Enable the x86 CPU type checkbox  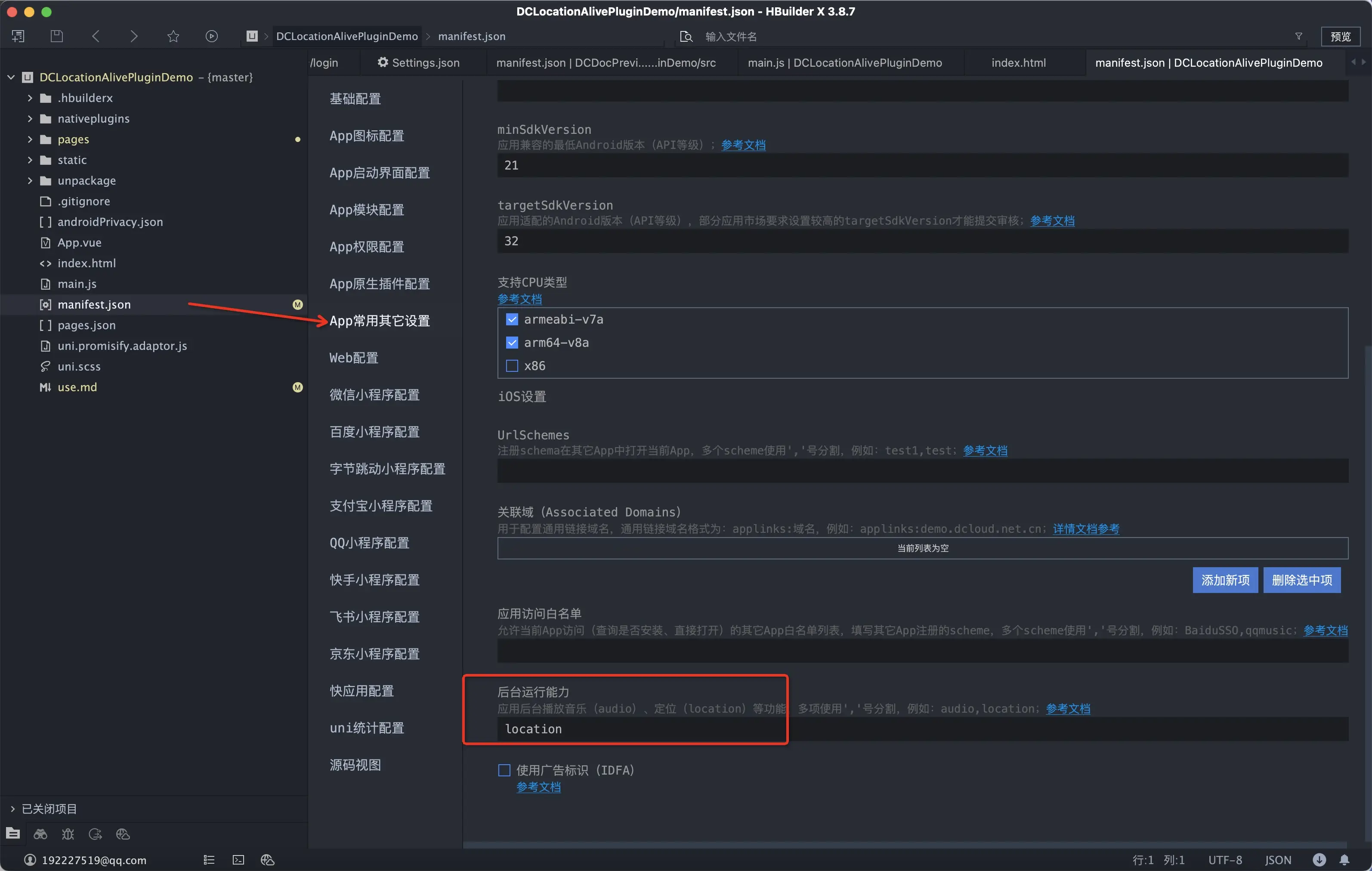(512, 366)
